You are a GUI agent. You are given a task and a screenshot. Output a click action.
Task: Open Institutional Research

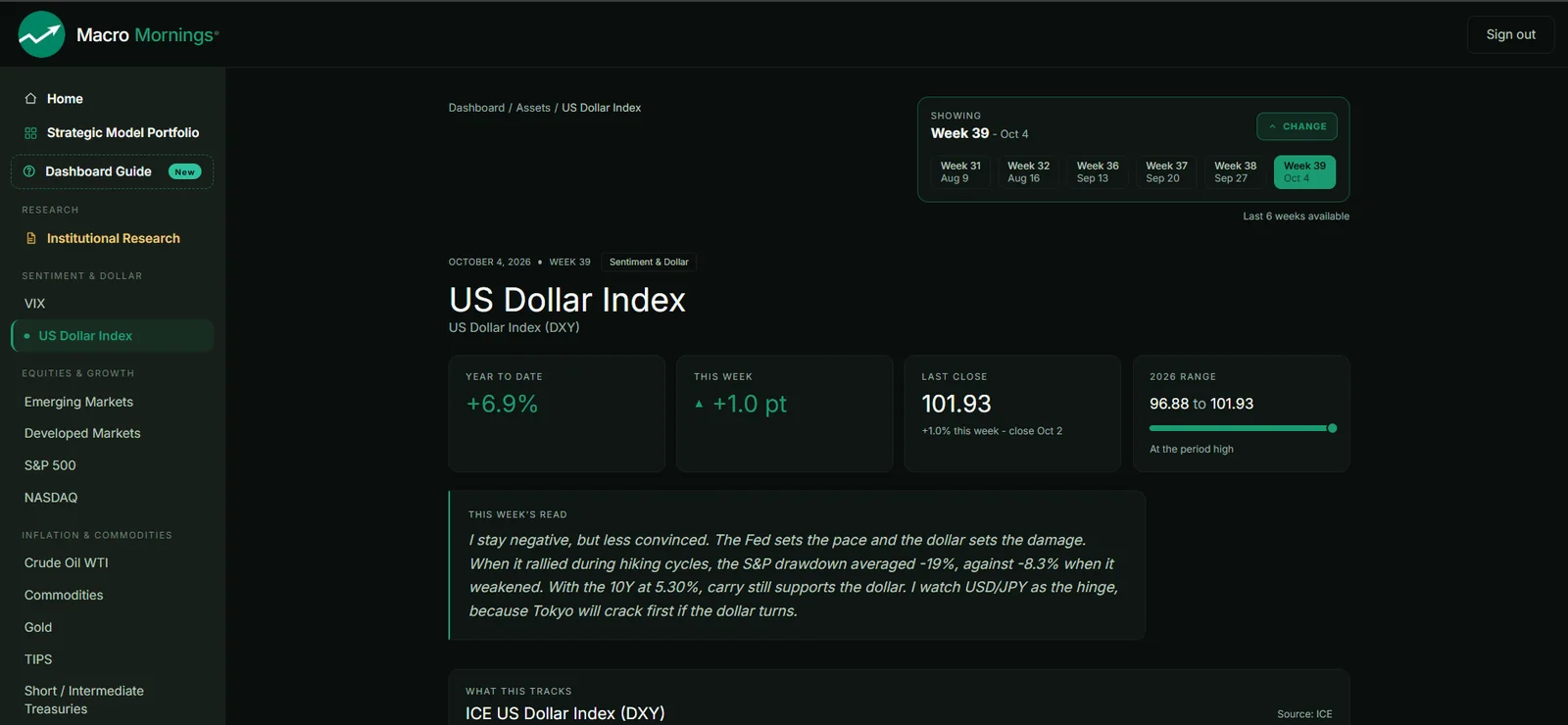tap(113, 238)
